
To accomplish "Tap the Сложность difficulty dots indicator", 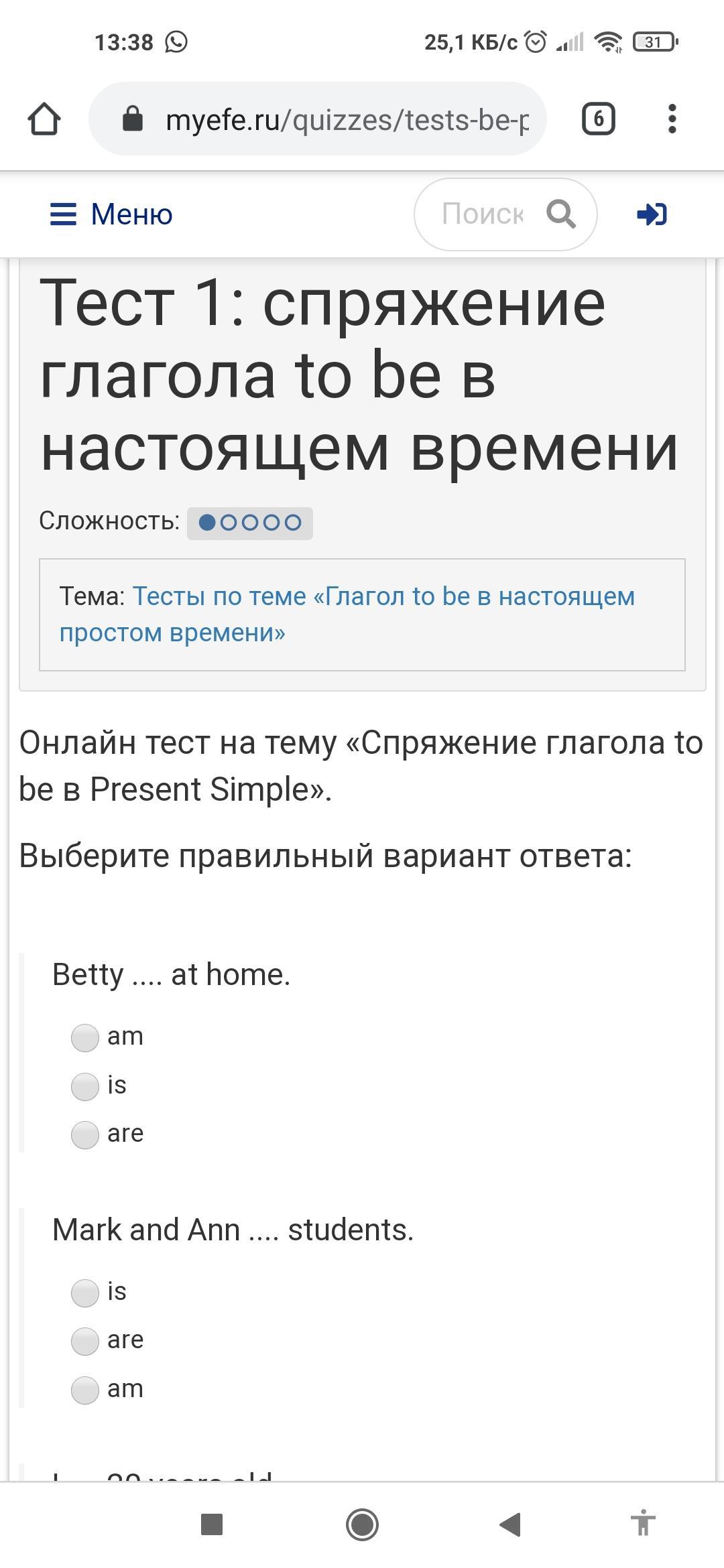I will [x=249, y=523].
